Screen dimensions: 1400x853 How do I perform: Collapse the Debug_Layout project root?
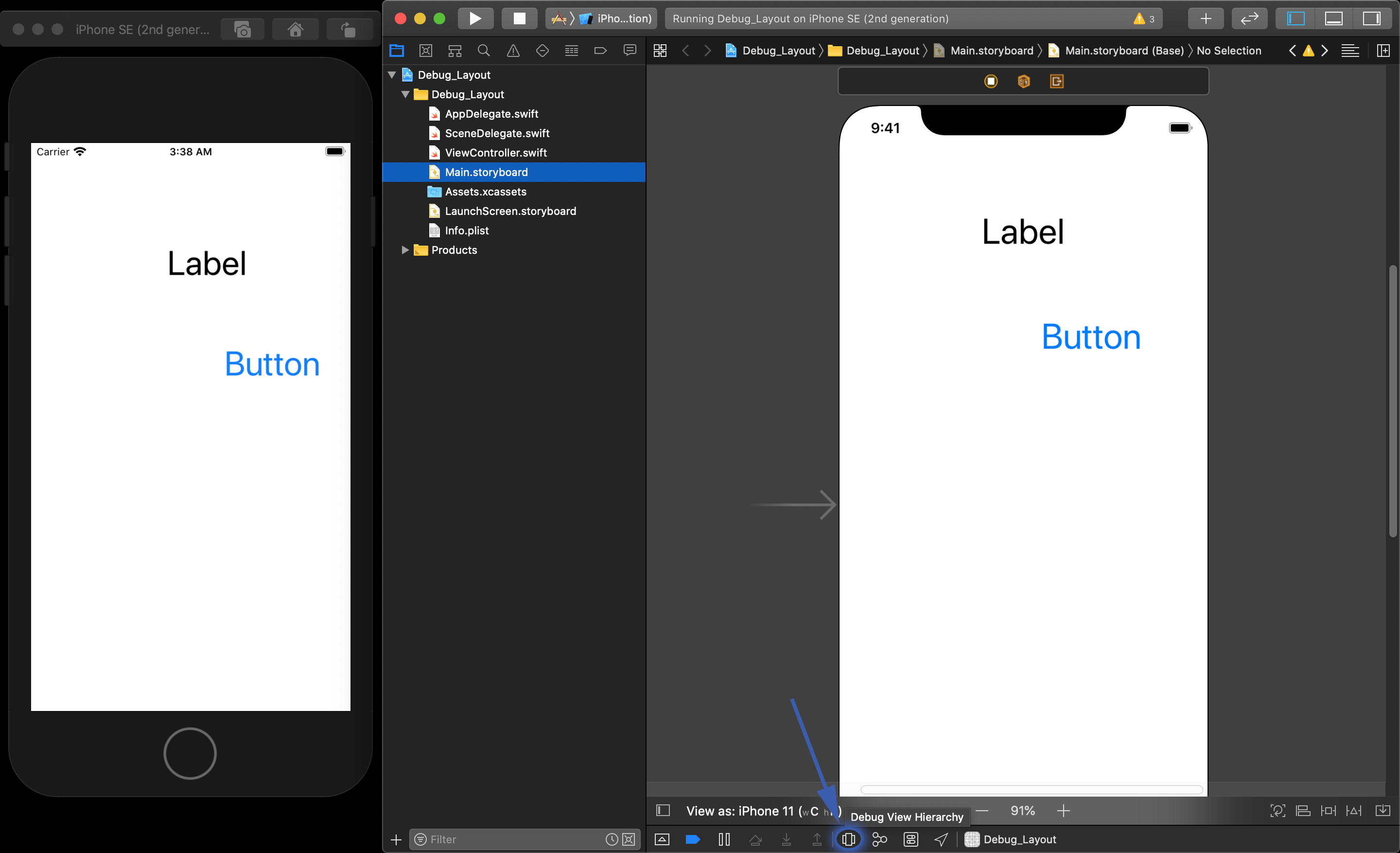click(x=391, y=74)
